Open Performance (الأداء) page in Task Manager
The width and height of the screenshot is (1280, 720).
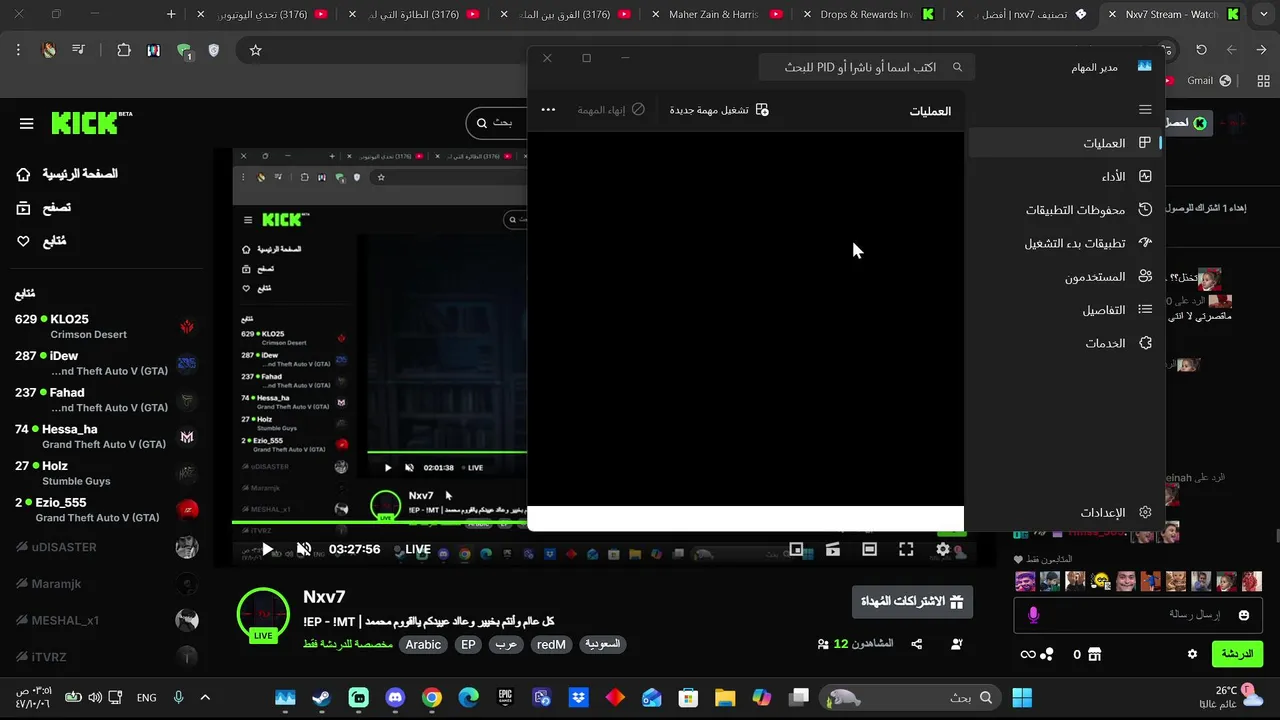(x=1066, y=177)
